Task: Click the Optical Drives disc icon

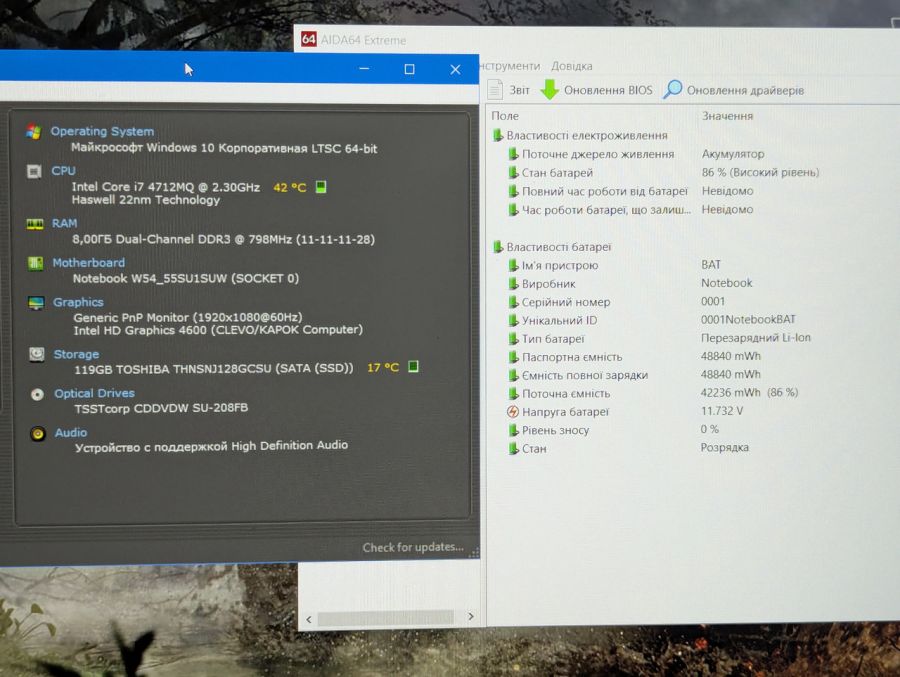Action: [37, 394]
